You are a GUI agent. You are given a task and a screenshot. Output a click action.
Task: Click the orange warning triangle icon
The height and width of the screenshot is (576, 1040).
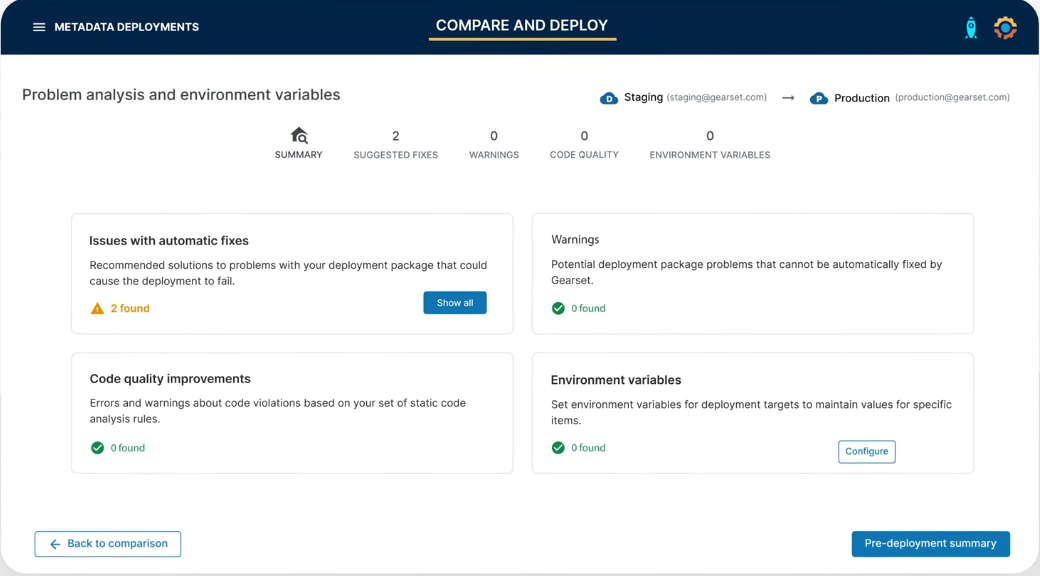pos(97,309)
